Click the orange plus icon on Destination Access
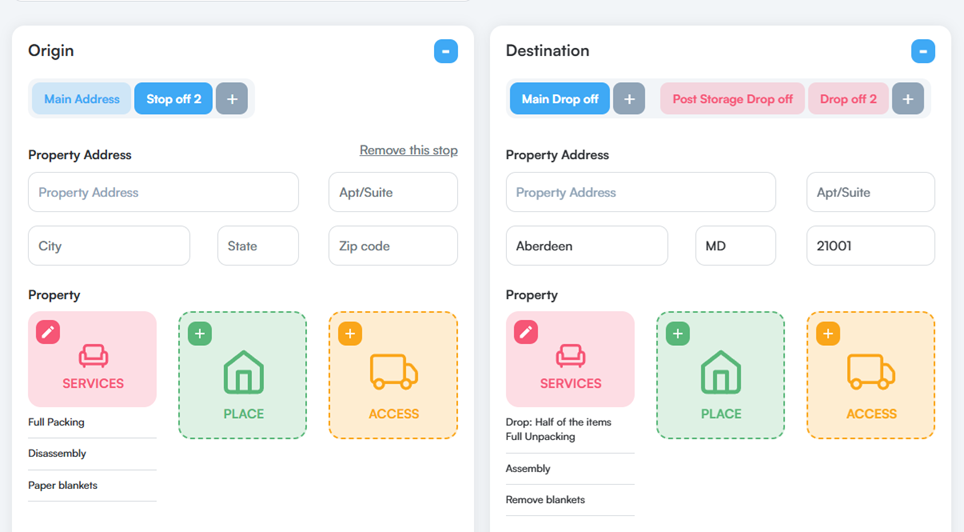The image size is (964, 532). [828, 334]
